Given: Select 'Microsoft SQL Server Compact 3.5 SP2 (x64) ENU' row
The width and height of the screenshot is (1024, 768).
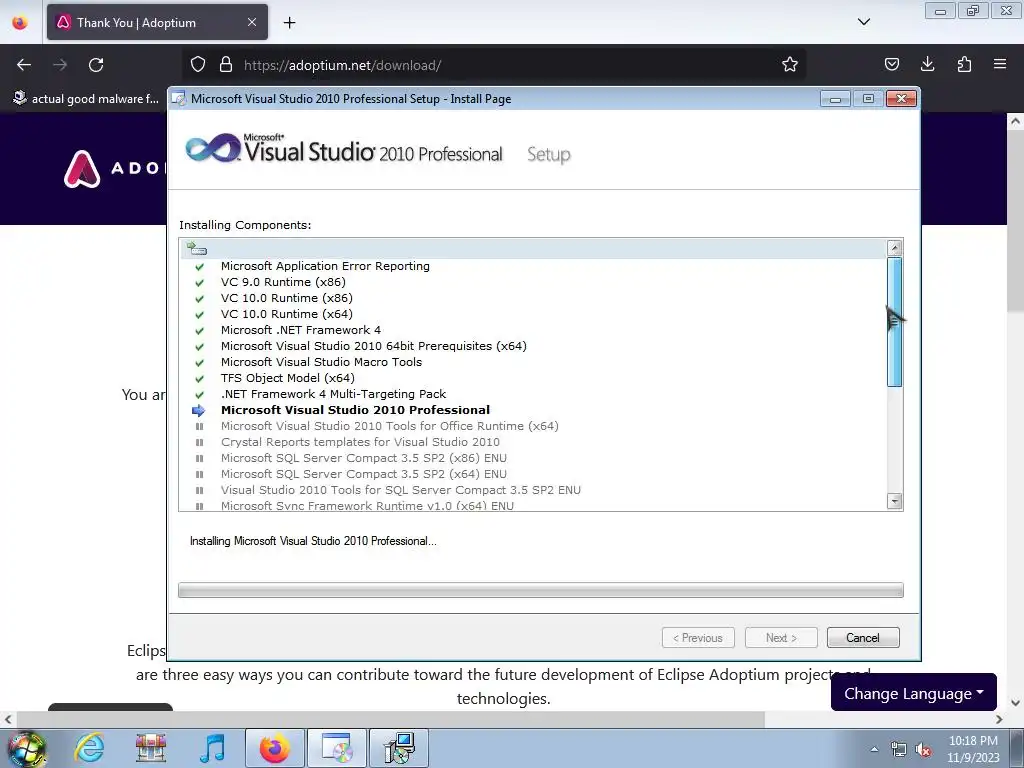Looking at the screenshot, I should pyautogui.click(x=364, y=474).
